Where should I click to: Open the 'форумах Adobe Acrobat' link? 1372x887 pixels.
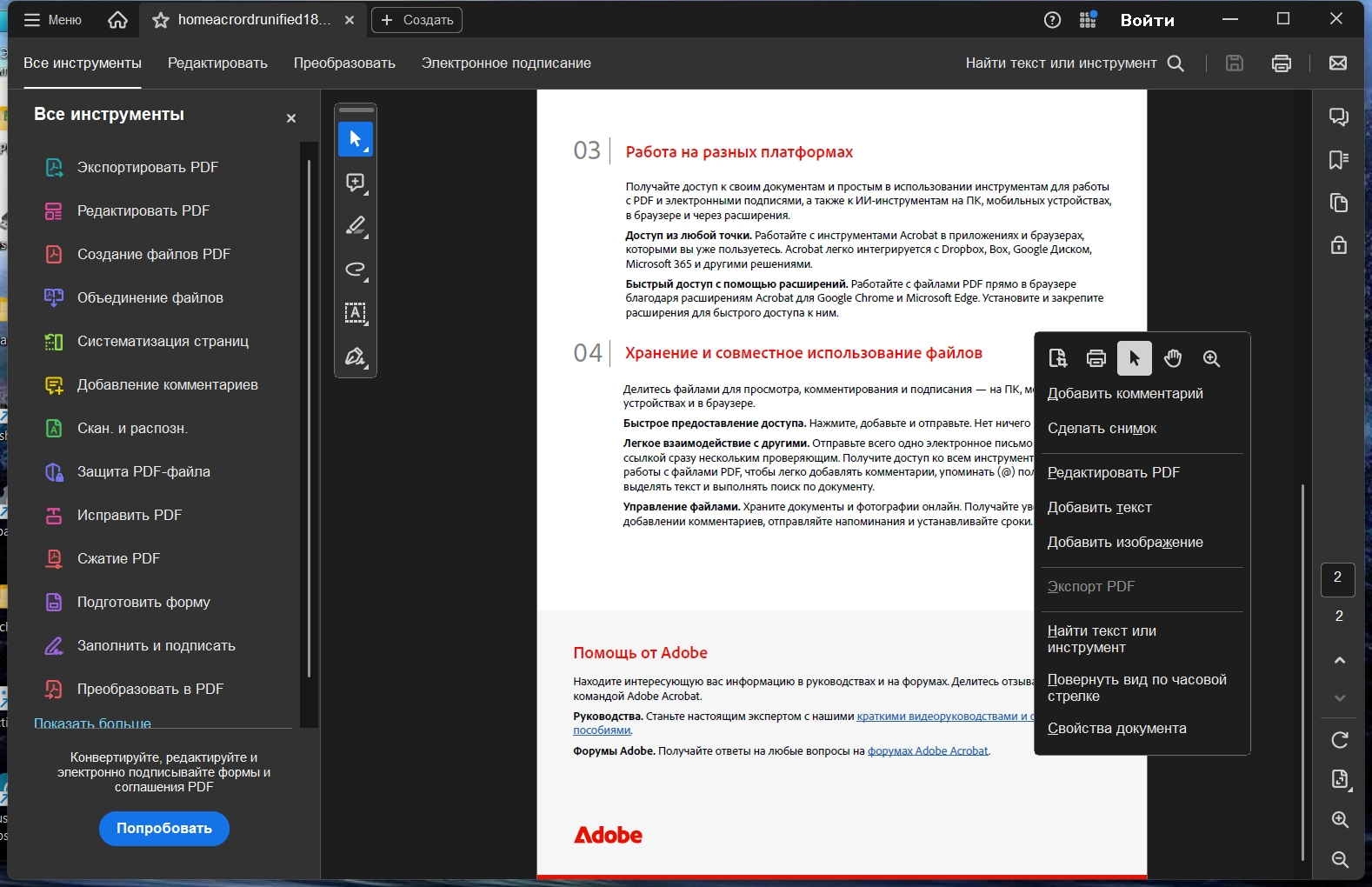(927, 751)
